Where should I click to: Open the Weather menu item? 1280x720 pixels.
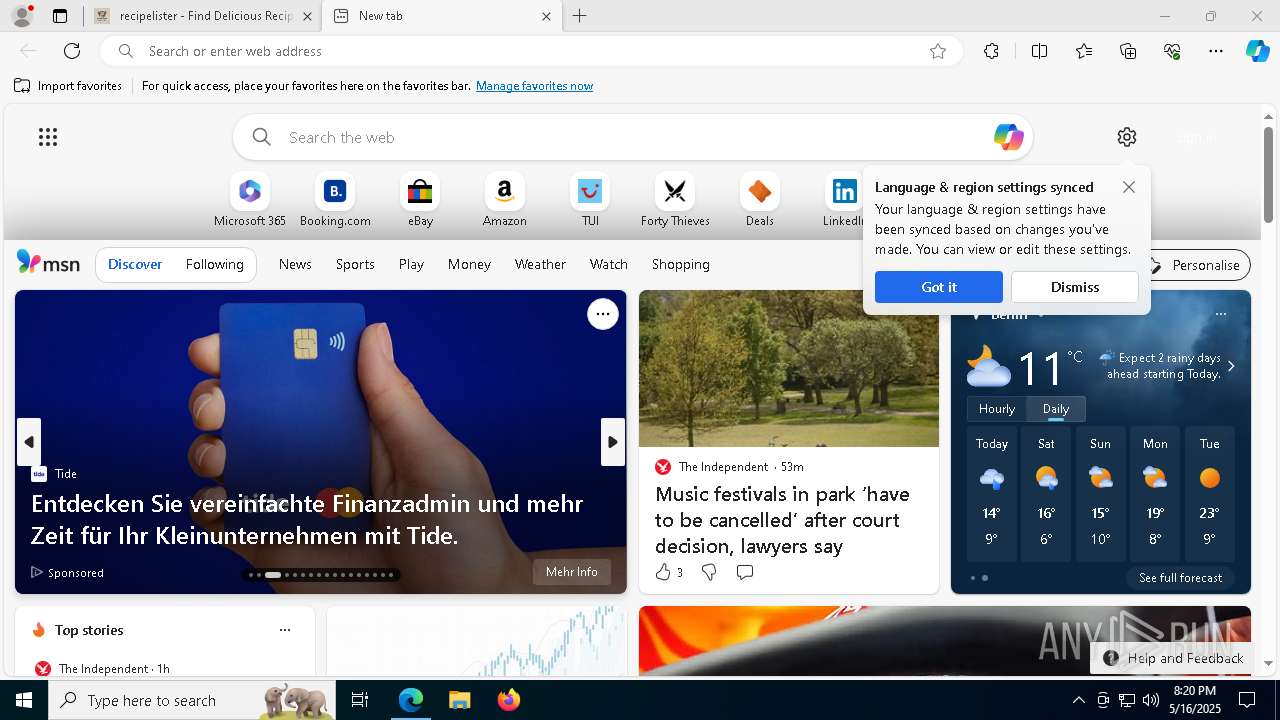[x=540, y=264]
